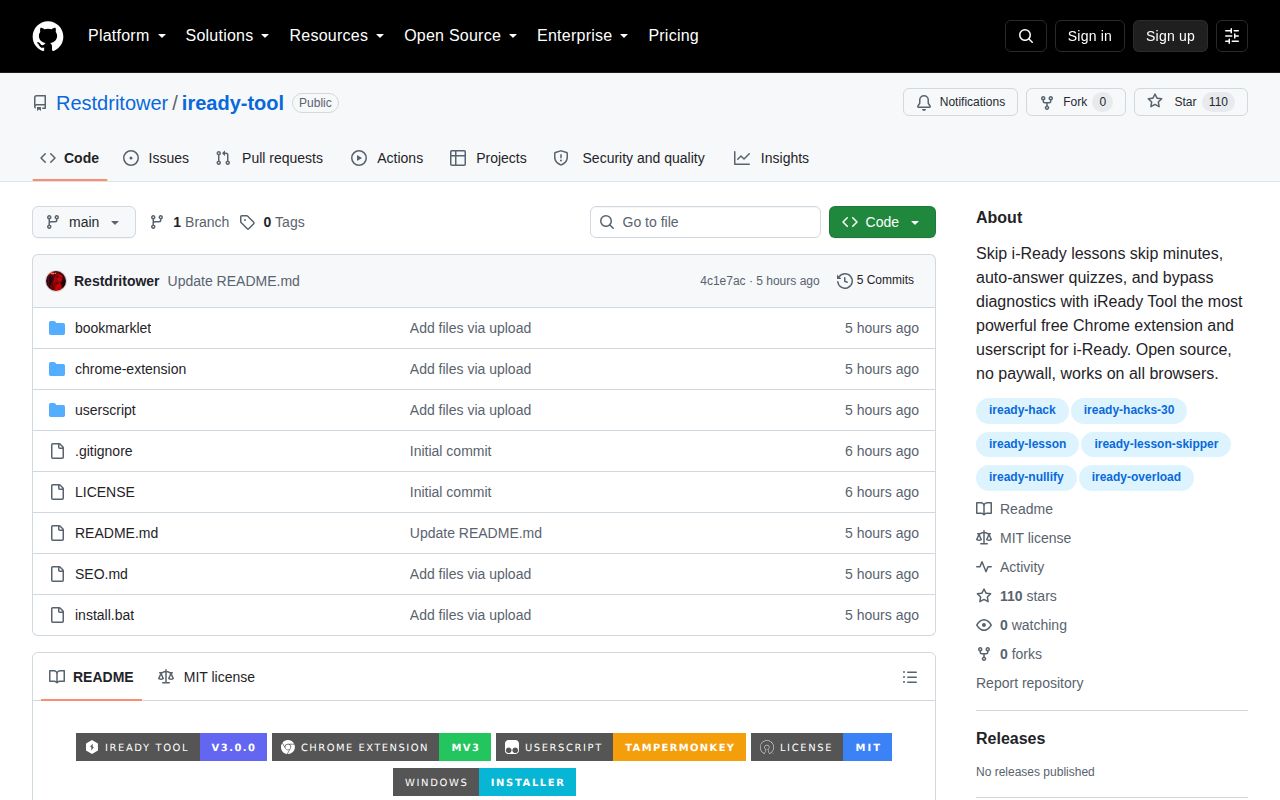Click the iready-hacks-30 topic tag
1280x800 pixels.
pos(1129,410)
